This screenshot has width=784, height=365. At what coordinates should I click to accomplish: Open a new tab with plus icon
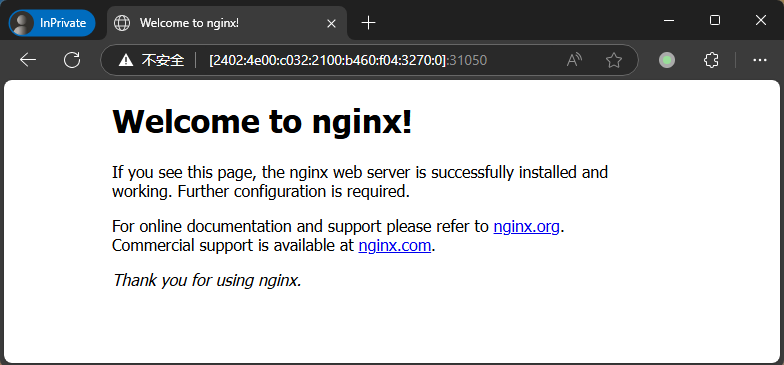click(368, 22)
